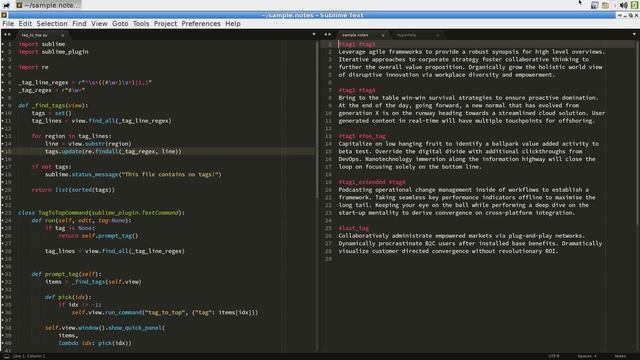Open the XFCE mouse applications menu icon
The width and height of the screenshot is (640, 360).
pyautogui.click(x=6, y=5)
